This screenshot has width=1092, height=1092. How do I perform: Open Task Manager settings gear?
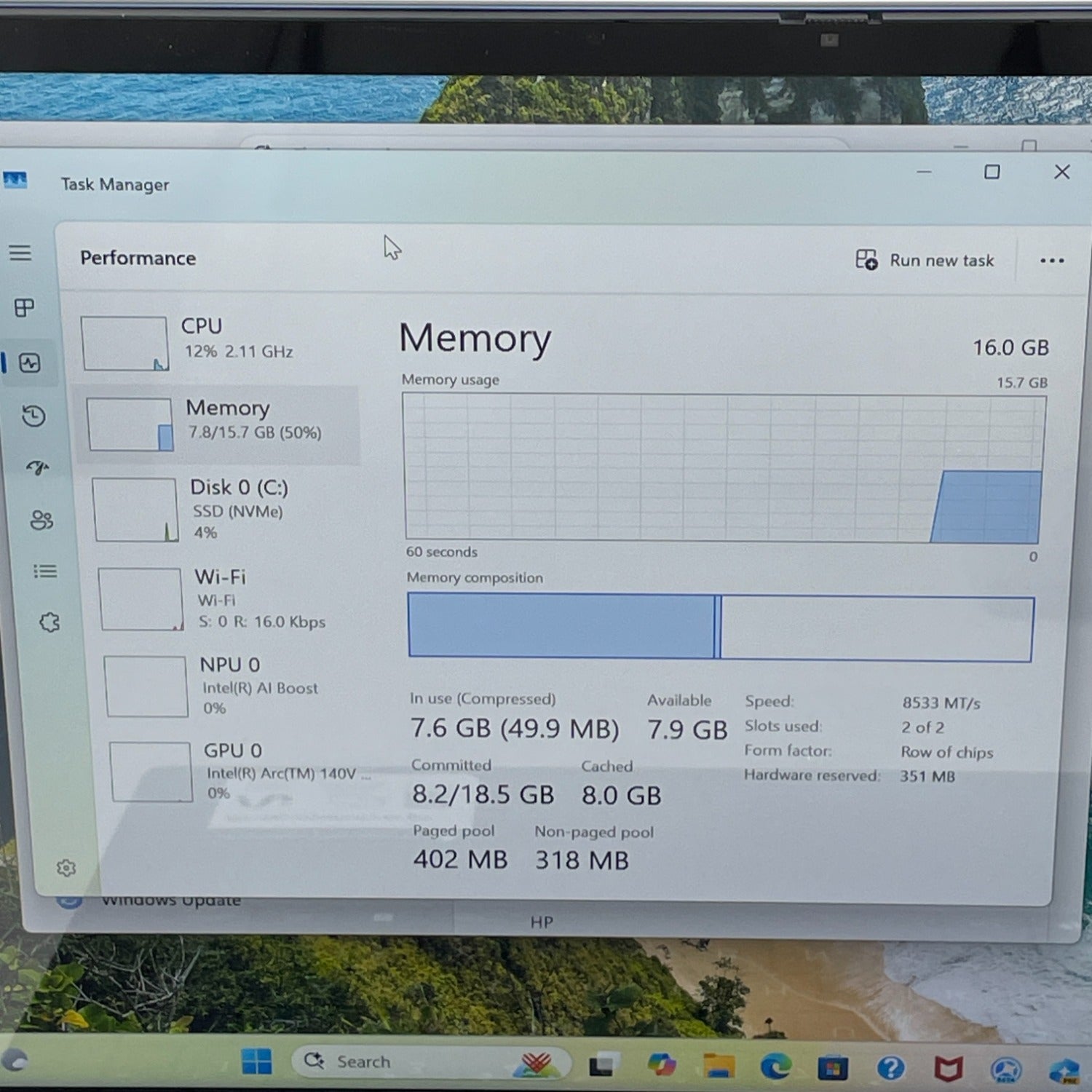[66, 868]
